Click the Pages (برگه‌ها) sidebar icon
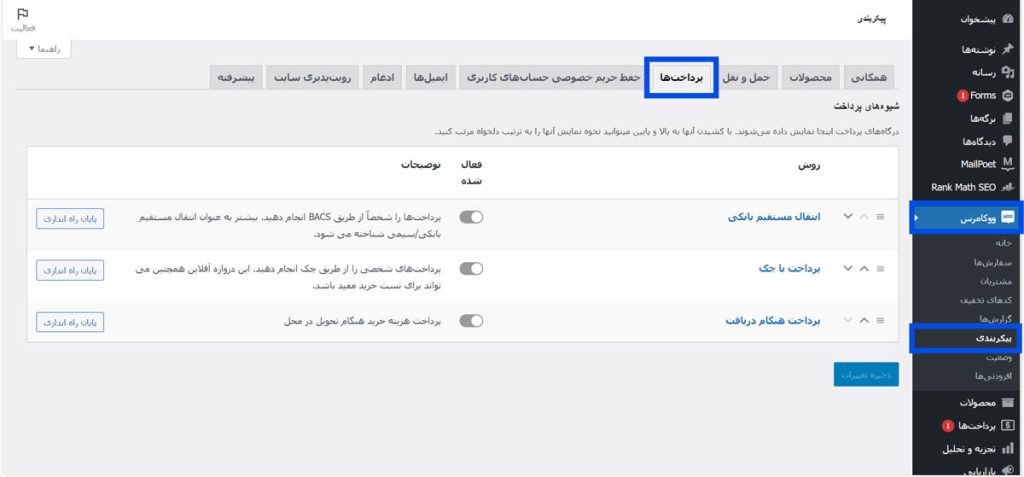 coord(1007,118)
